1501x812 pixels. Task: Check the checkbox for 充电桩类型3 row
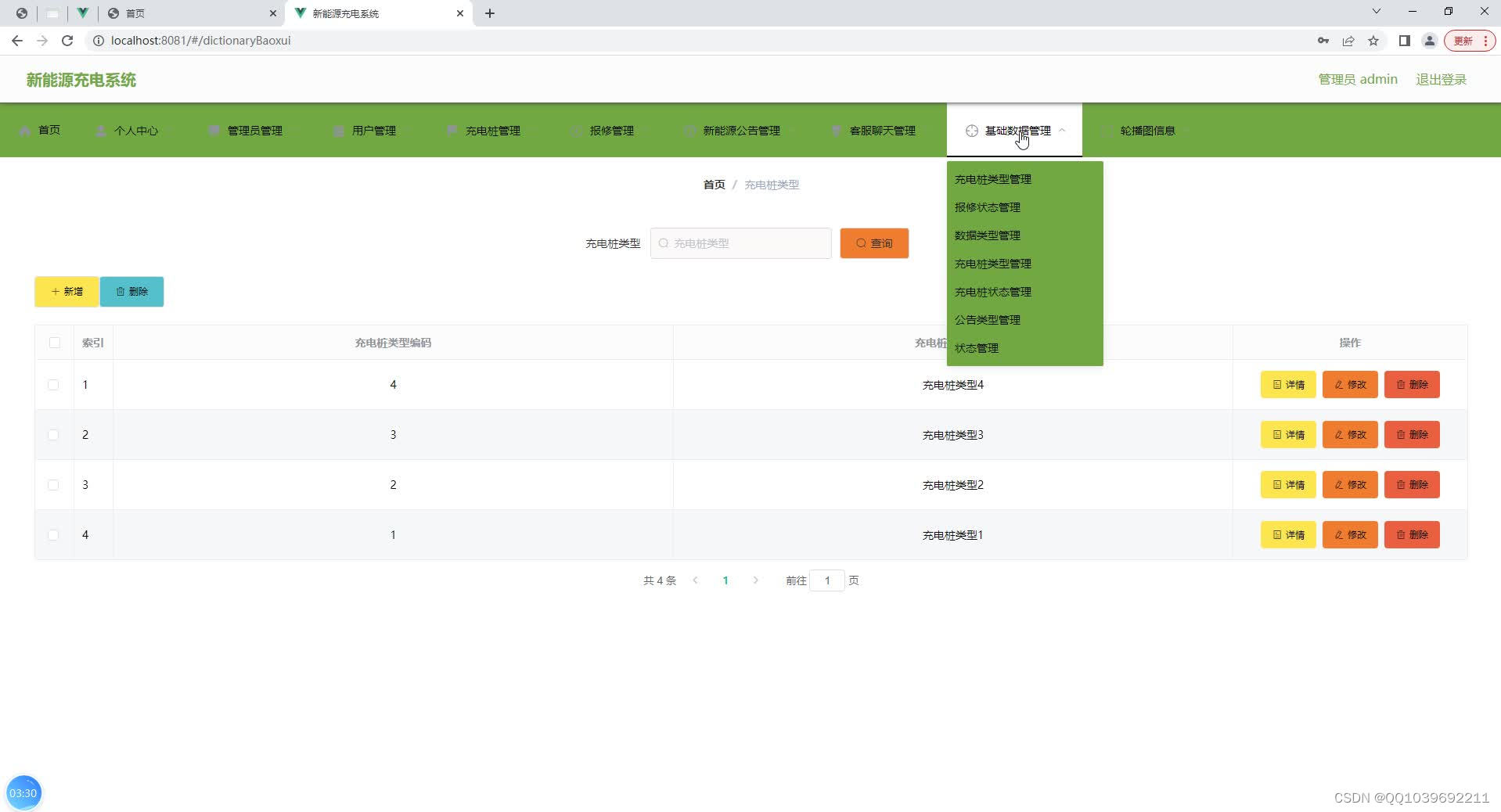53,435
